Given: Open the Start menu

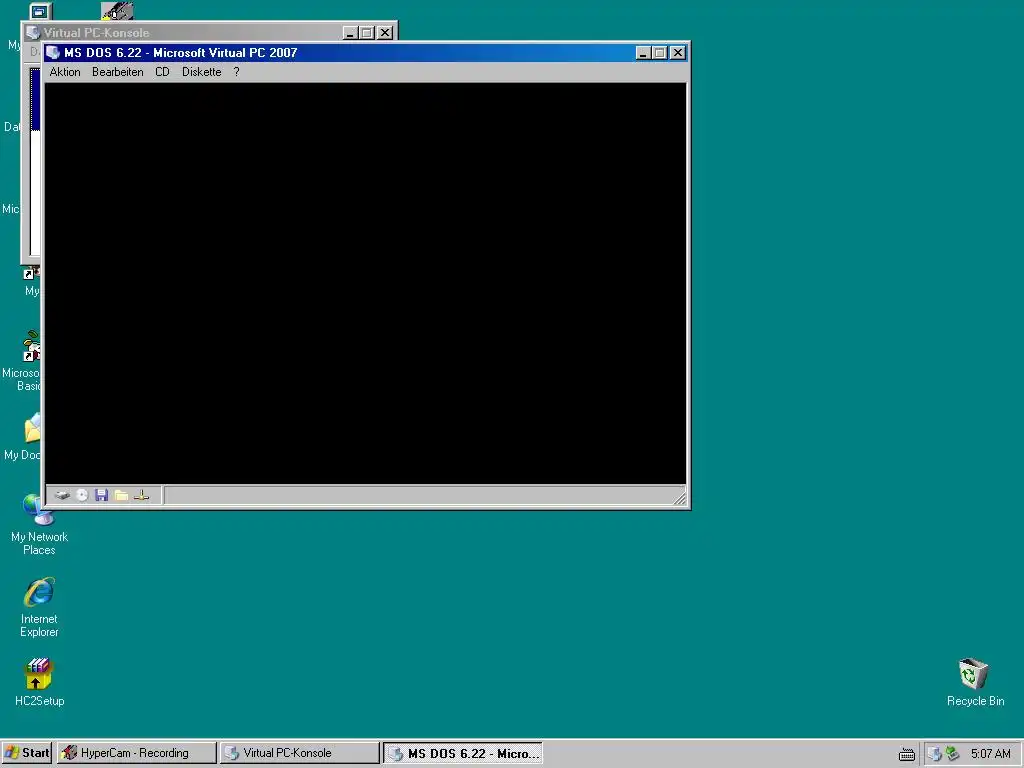Looking at the screenshot, I should (x=26, y=753).
